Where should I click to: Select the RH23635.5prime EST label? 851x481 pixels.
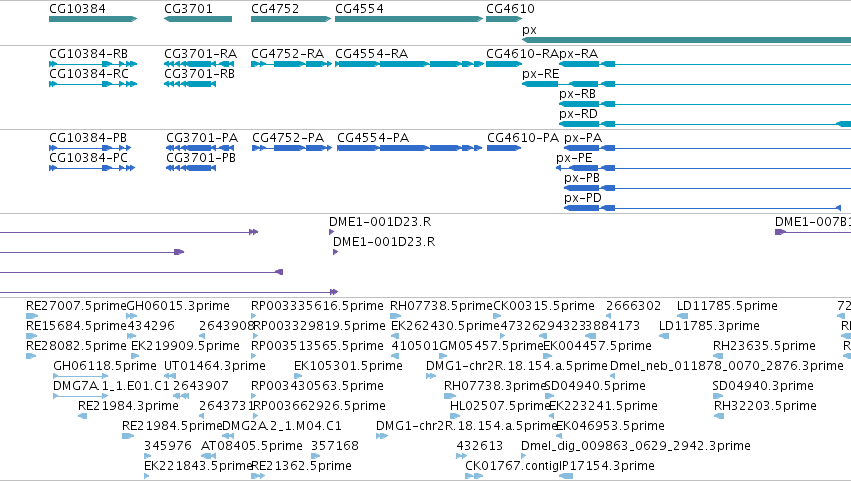point(764,346)
